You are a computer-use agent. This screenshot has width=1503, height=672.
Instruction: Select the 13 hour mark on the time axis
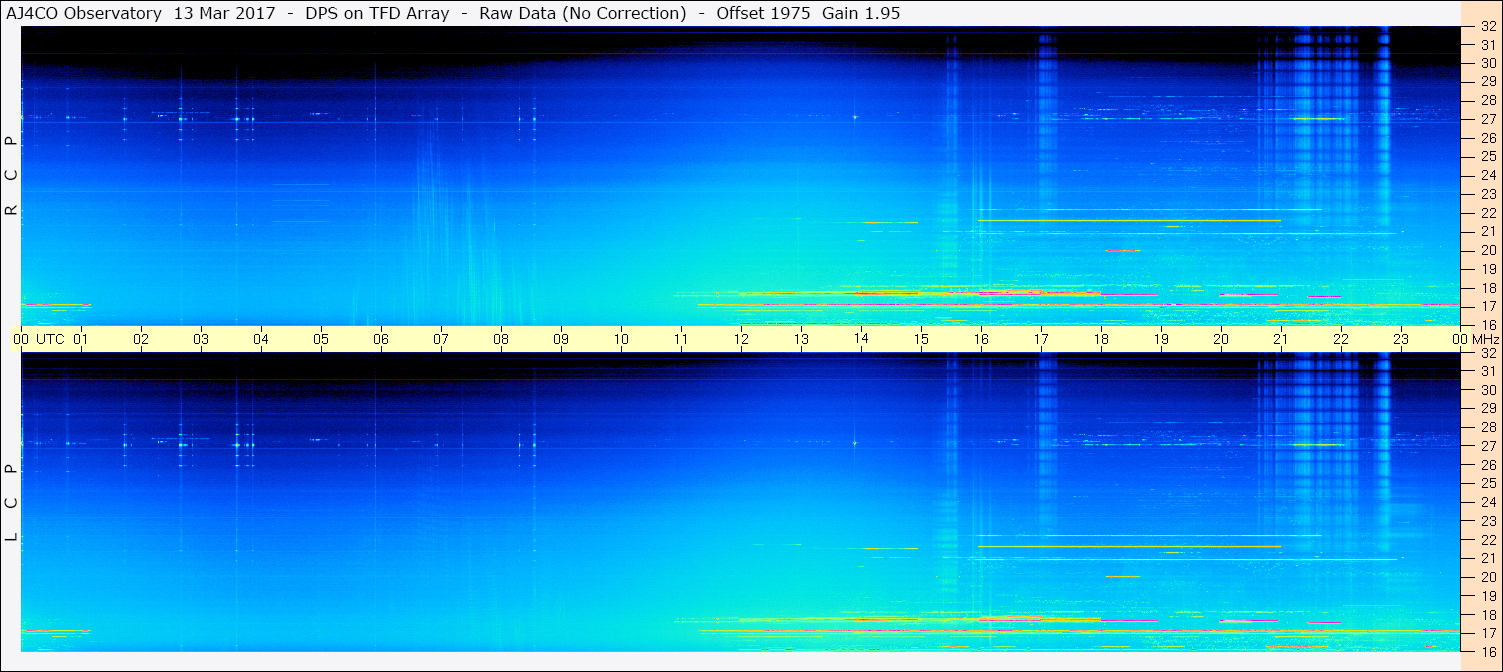point(801,339)
